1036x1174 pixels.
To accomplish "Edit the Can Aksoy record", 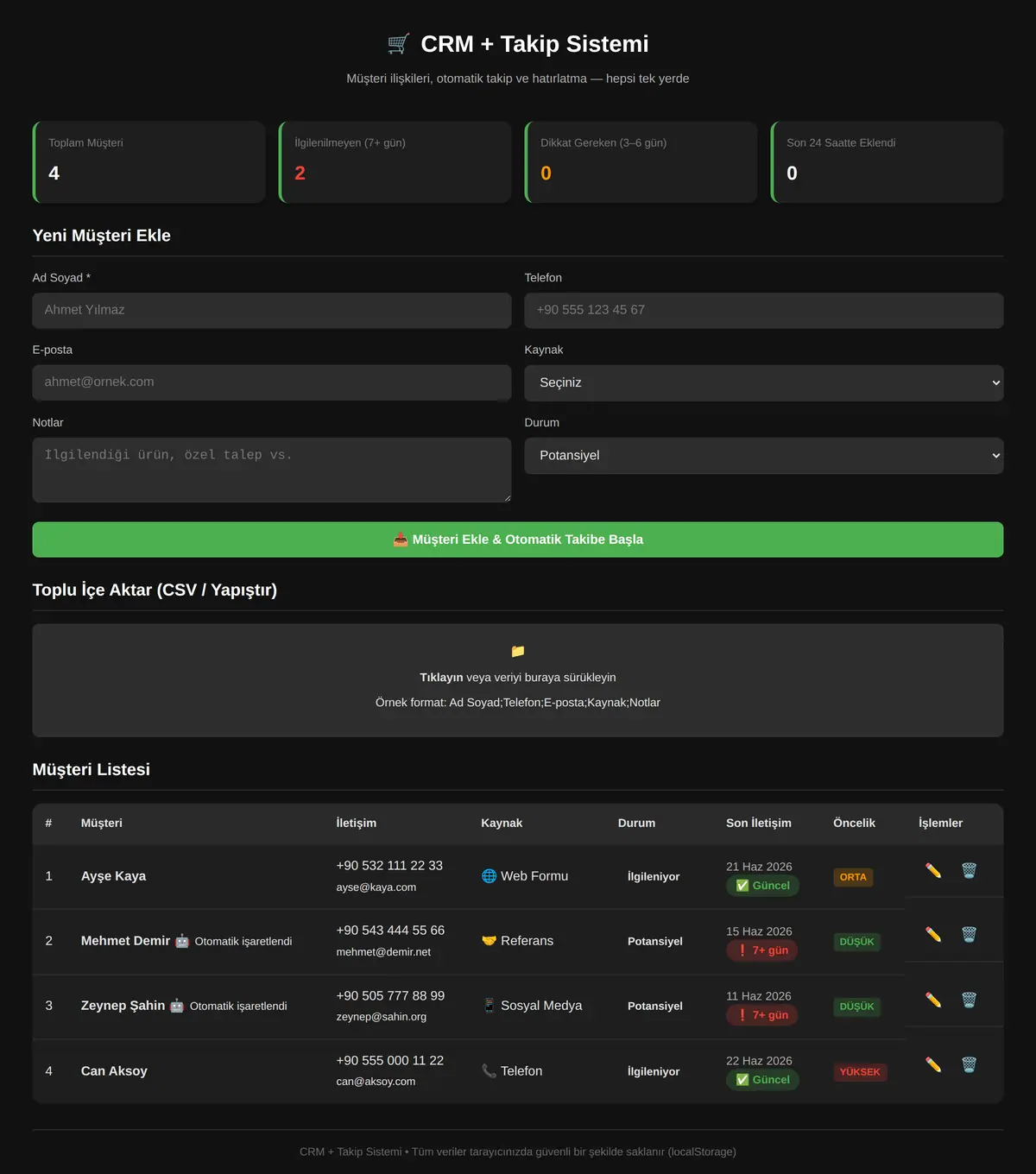I will pyautogui.click(x=933, y=1064).
